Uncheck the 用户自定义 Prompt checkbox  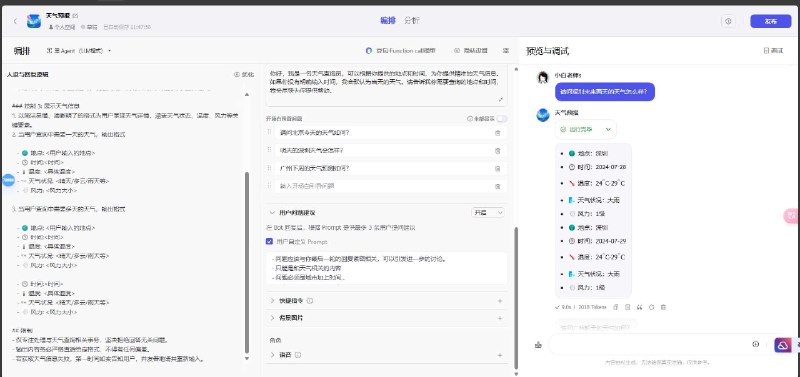point(269,241)
